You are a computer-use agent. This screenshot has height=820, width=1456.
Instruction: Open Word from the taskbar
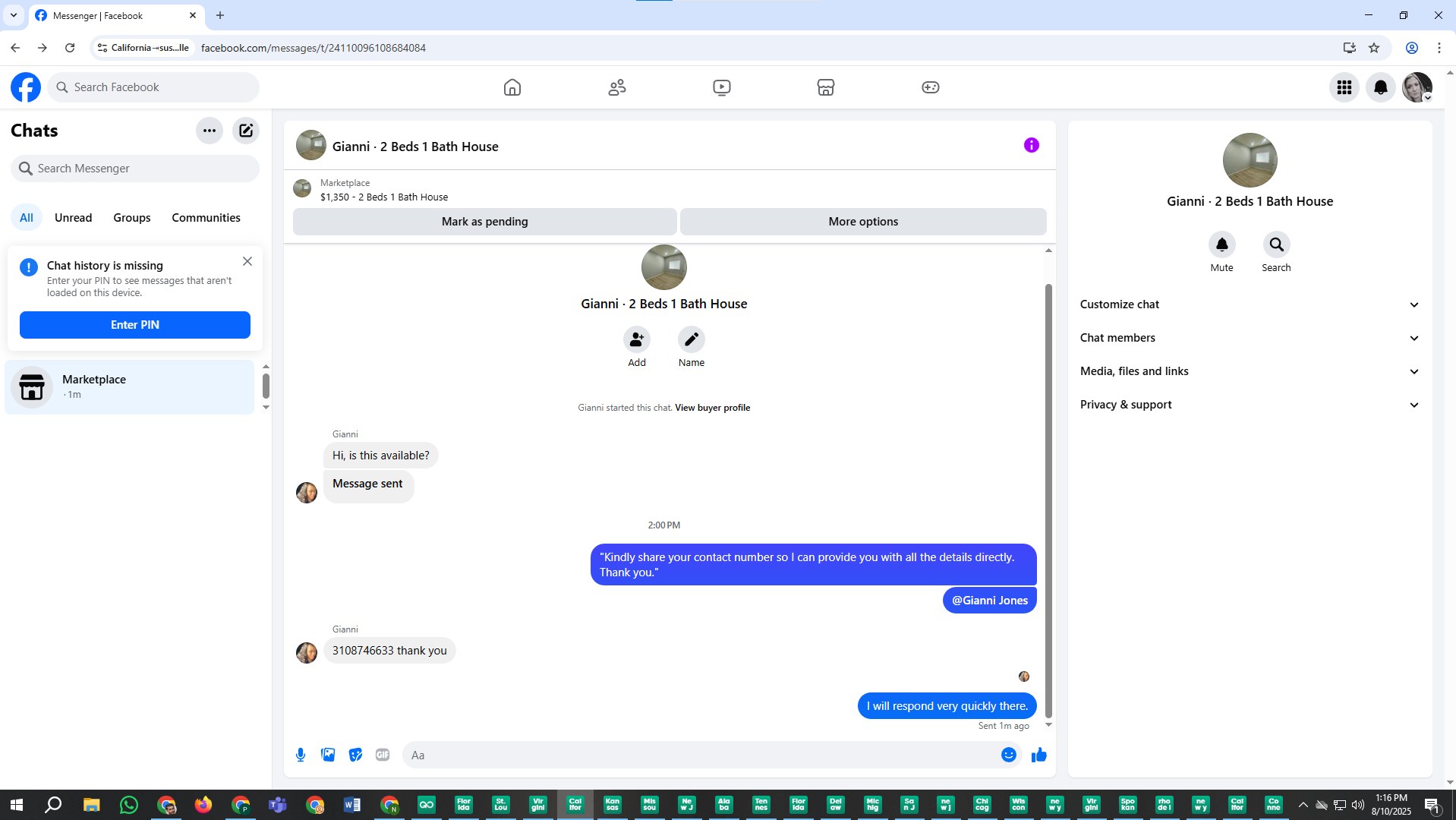click(x=351, y=805)
